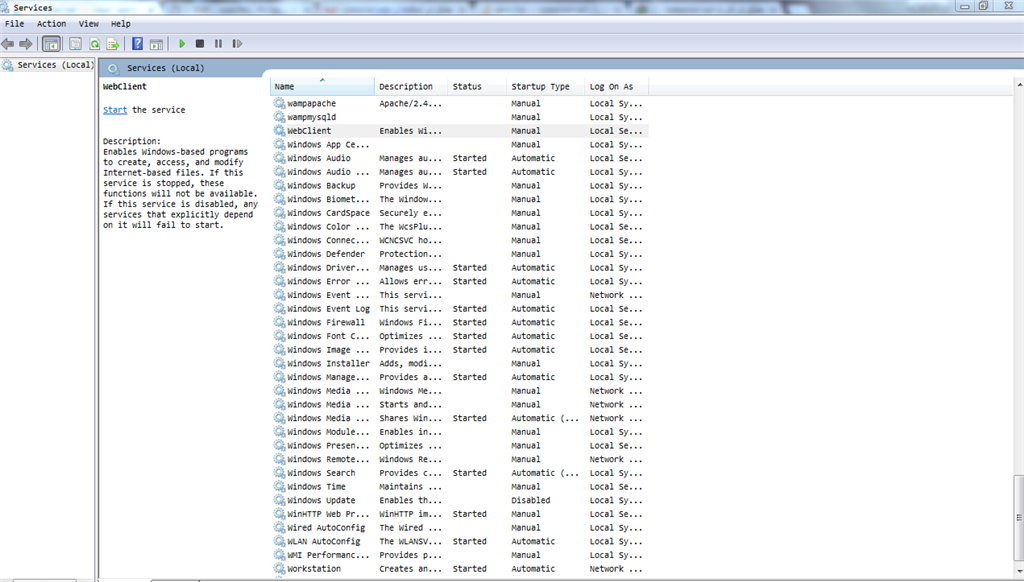Image resolution: width=1024 pixels, height=582 pixels.
Task: Open the Help toolbar icon
Action: [137, 44]
